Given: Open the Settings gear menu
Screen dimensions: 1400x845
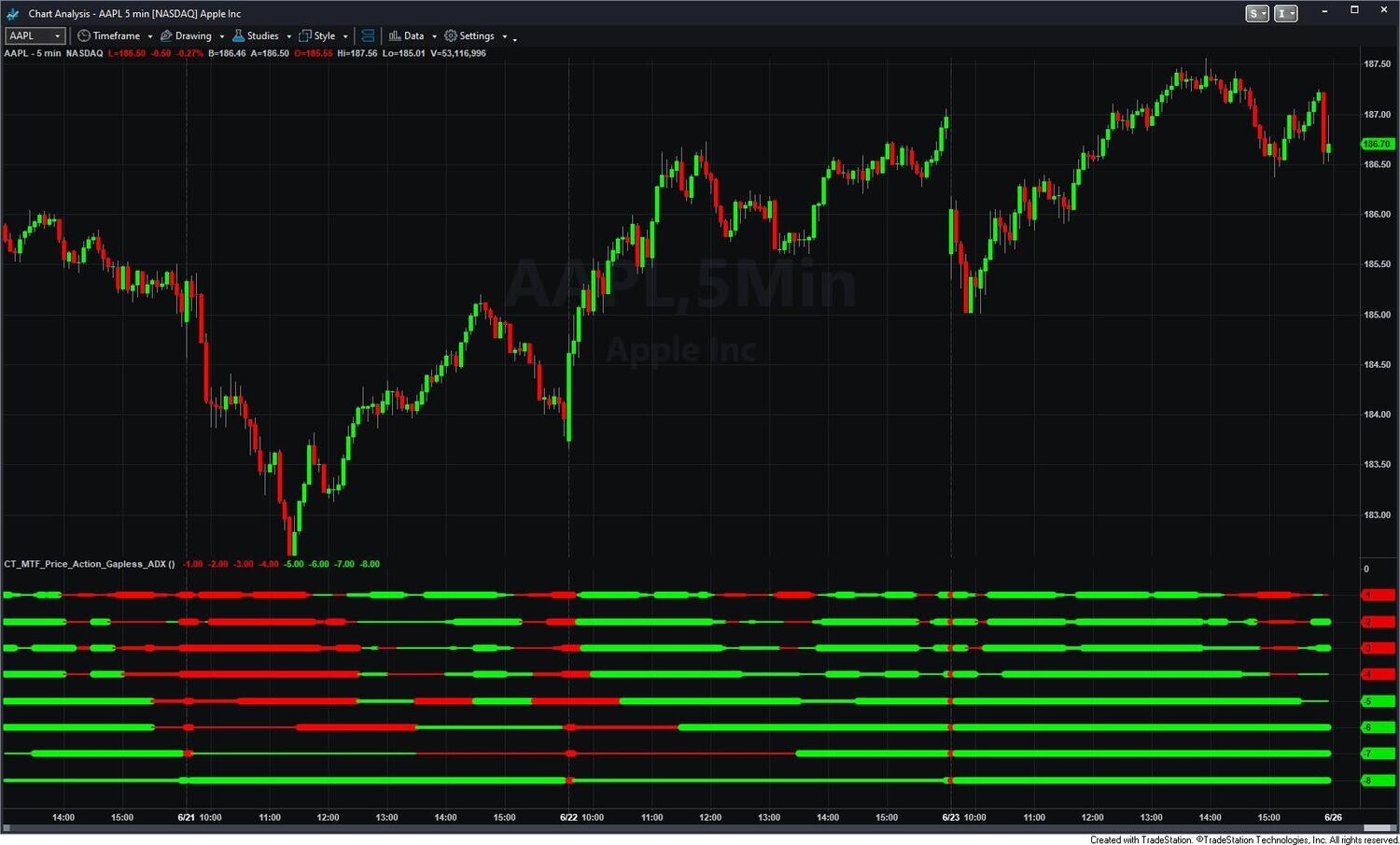Looking at the screenshot, I should (469, 35).
